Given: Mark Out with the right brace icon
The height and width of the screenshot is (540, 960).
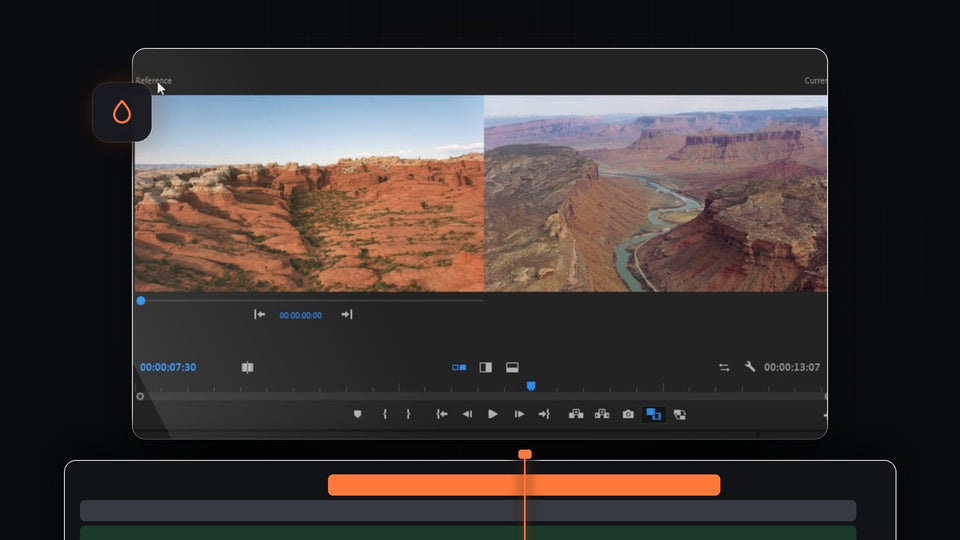Looking at the screenshot, I should point(408,414).
